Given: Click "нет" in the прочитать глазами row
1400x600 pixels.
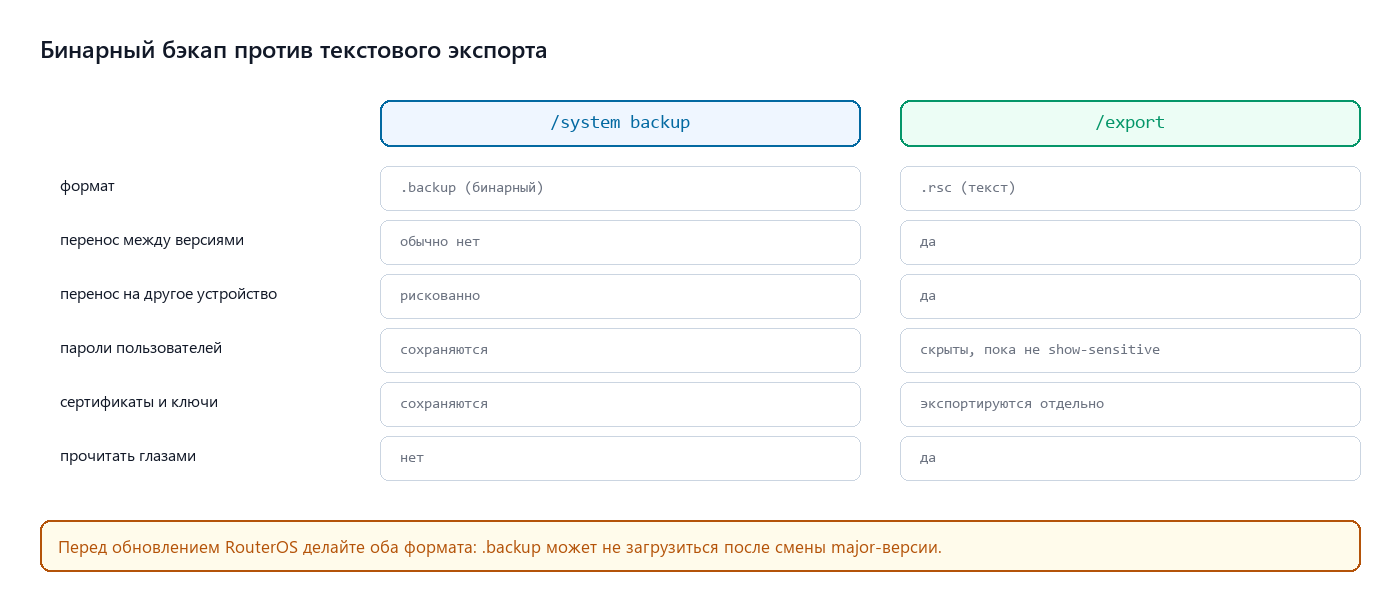Looking at the screenshot, I should [620, 458].
